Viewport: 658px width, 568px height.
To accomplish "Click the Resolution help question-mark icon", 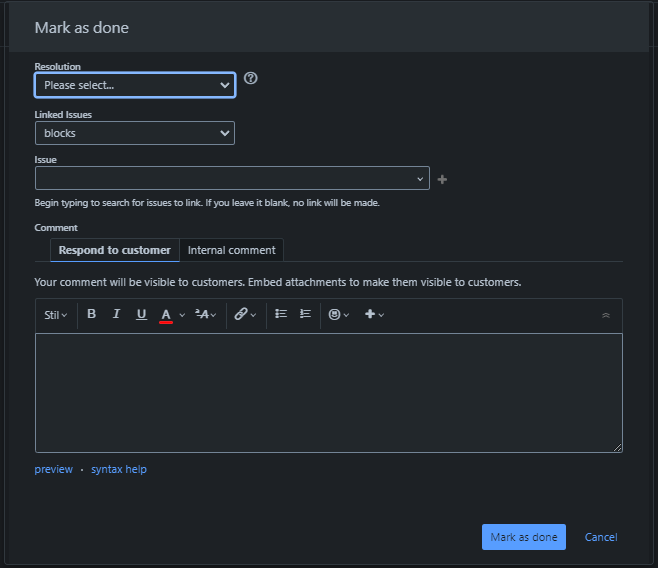I will tap(251, 78).
